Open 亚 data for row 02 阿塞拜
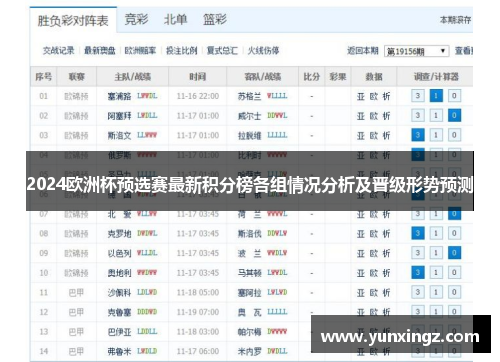The height and width of the screenshot is (362, 500). (361, 116)
